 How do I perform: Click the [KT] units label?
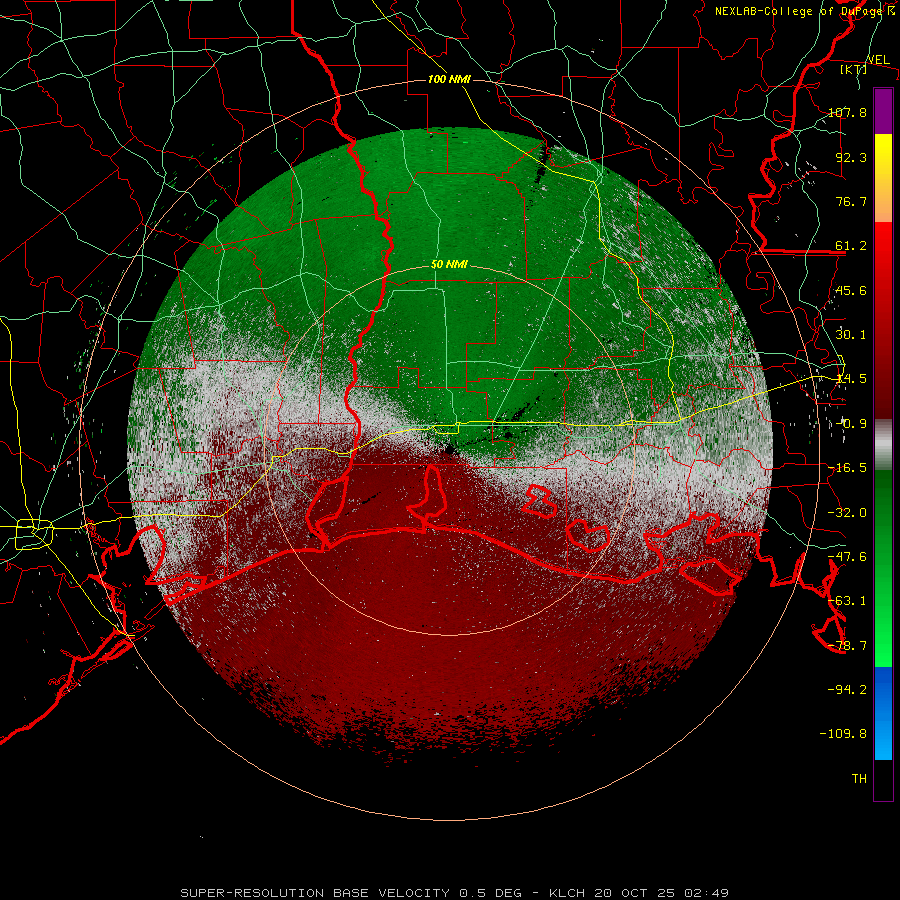[x=853, y=69]
